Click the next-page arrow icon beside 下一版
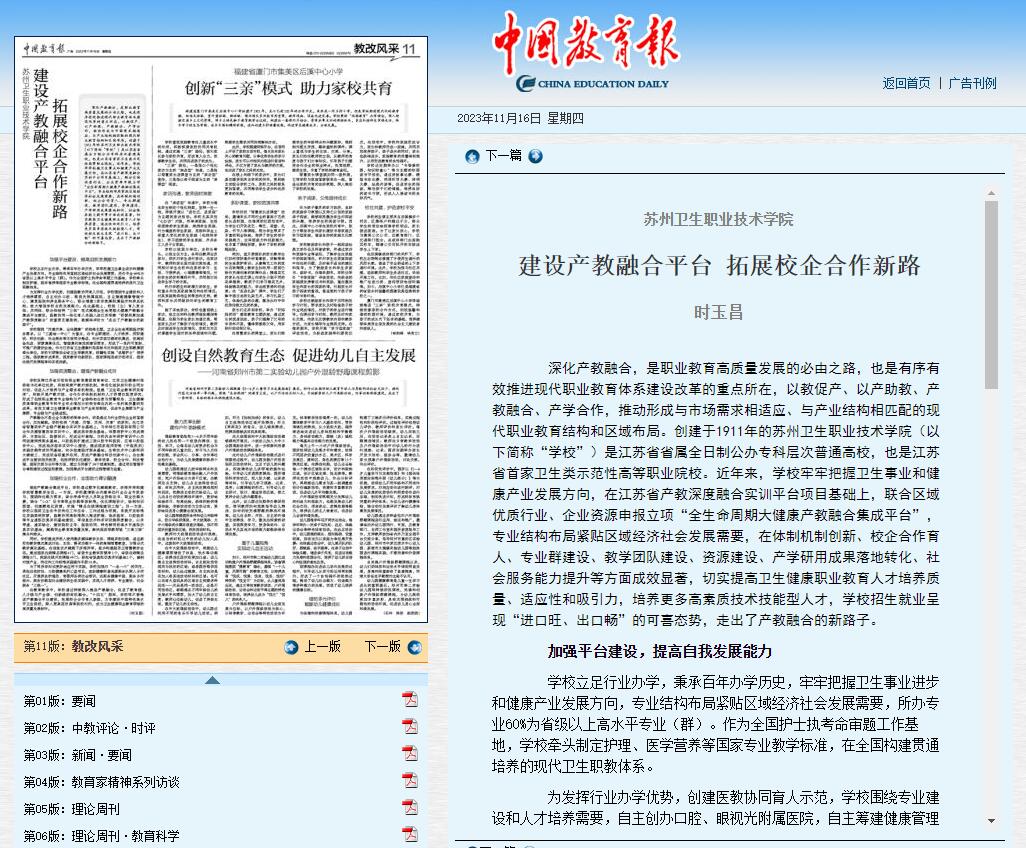Viewport: 1026px width, 848px height. click(x=415, y=647)
